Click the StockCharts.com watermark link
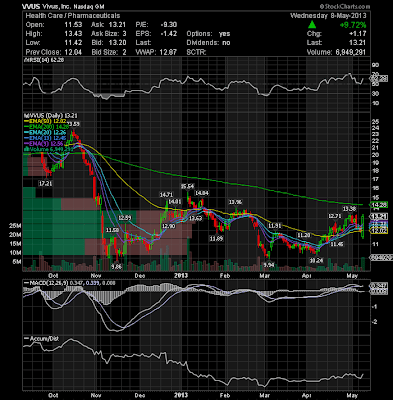The height and width of the screenshot is (400, 393). tap(345, 7)
